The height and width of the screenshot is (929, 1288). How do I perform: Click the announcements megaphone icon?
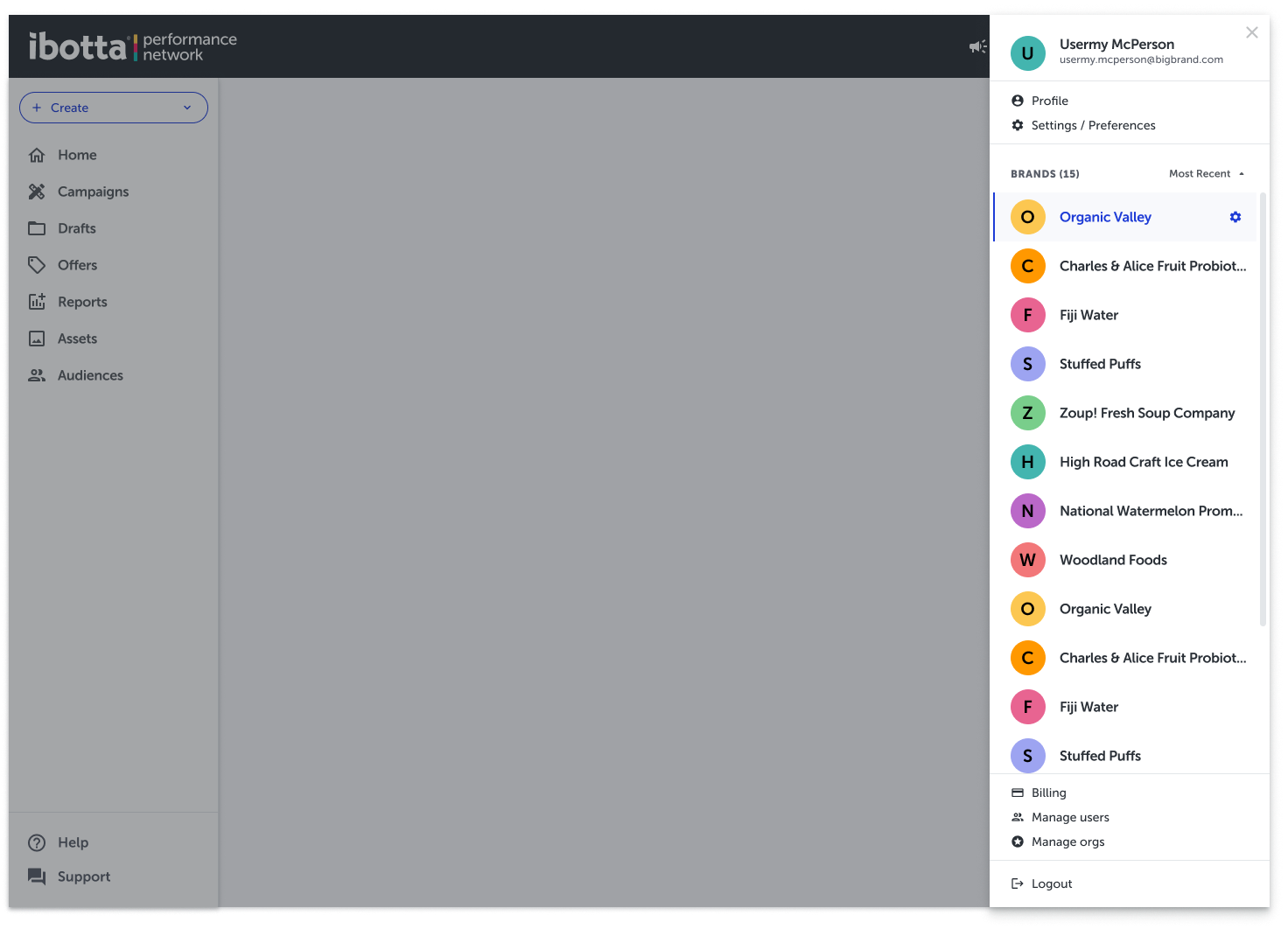click(x=977, y=46)
